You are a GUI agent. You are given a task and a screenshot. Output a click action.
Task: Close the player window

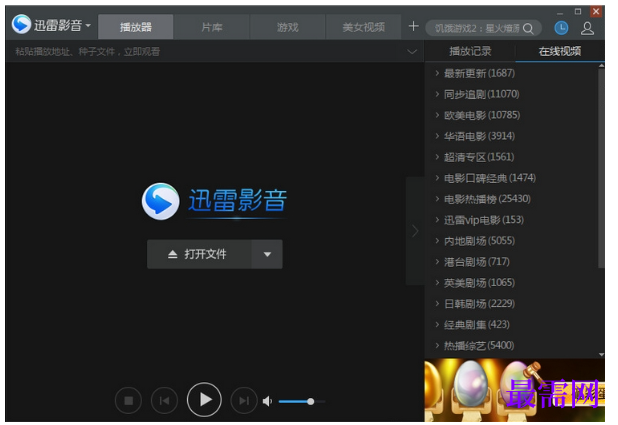(x=596, y=11)
